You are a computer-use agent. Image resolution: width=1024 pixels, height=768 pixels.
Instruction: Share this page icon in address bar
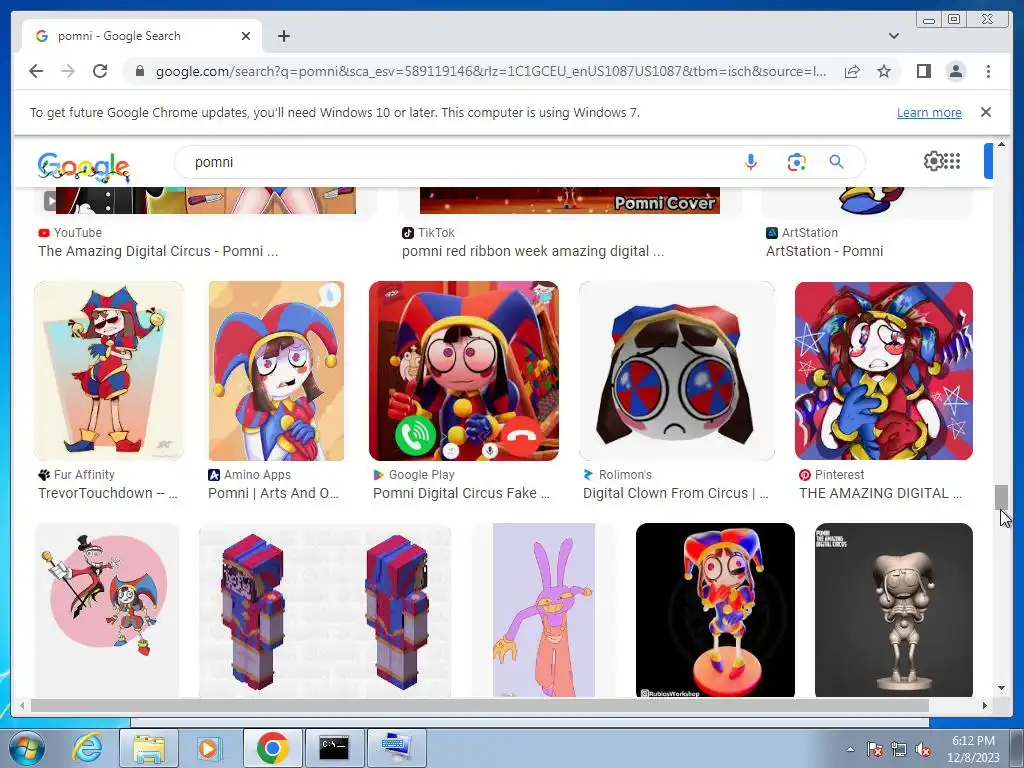pos(852,71)
